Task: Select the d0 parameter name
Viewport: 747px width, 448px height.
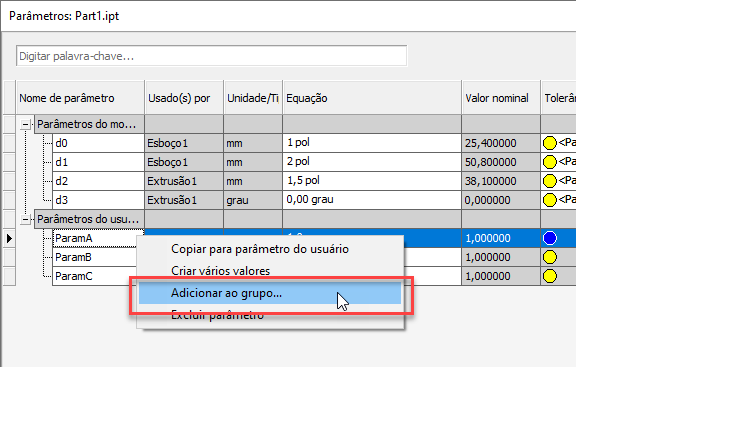Action: pyautogui.click(x=98, y=143)
